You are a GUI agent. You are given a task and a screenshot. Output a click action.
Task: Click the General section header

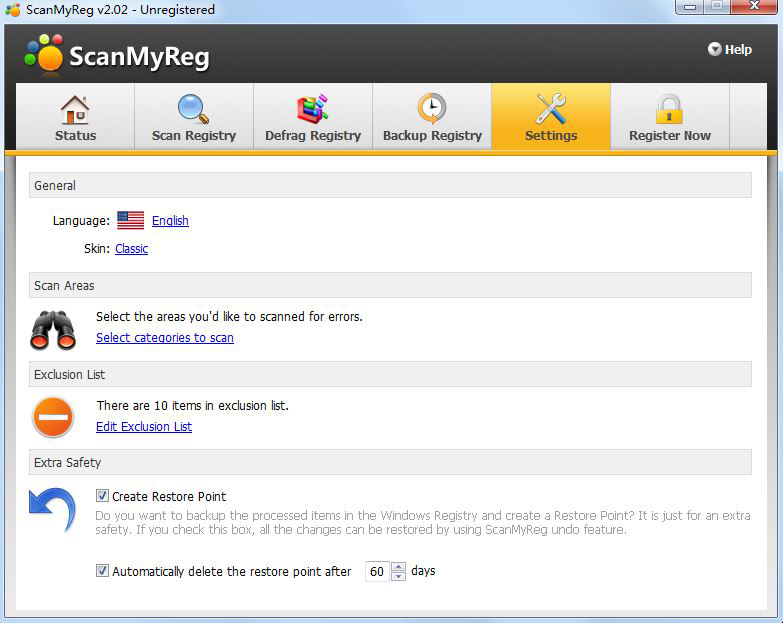pos(390,185)
